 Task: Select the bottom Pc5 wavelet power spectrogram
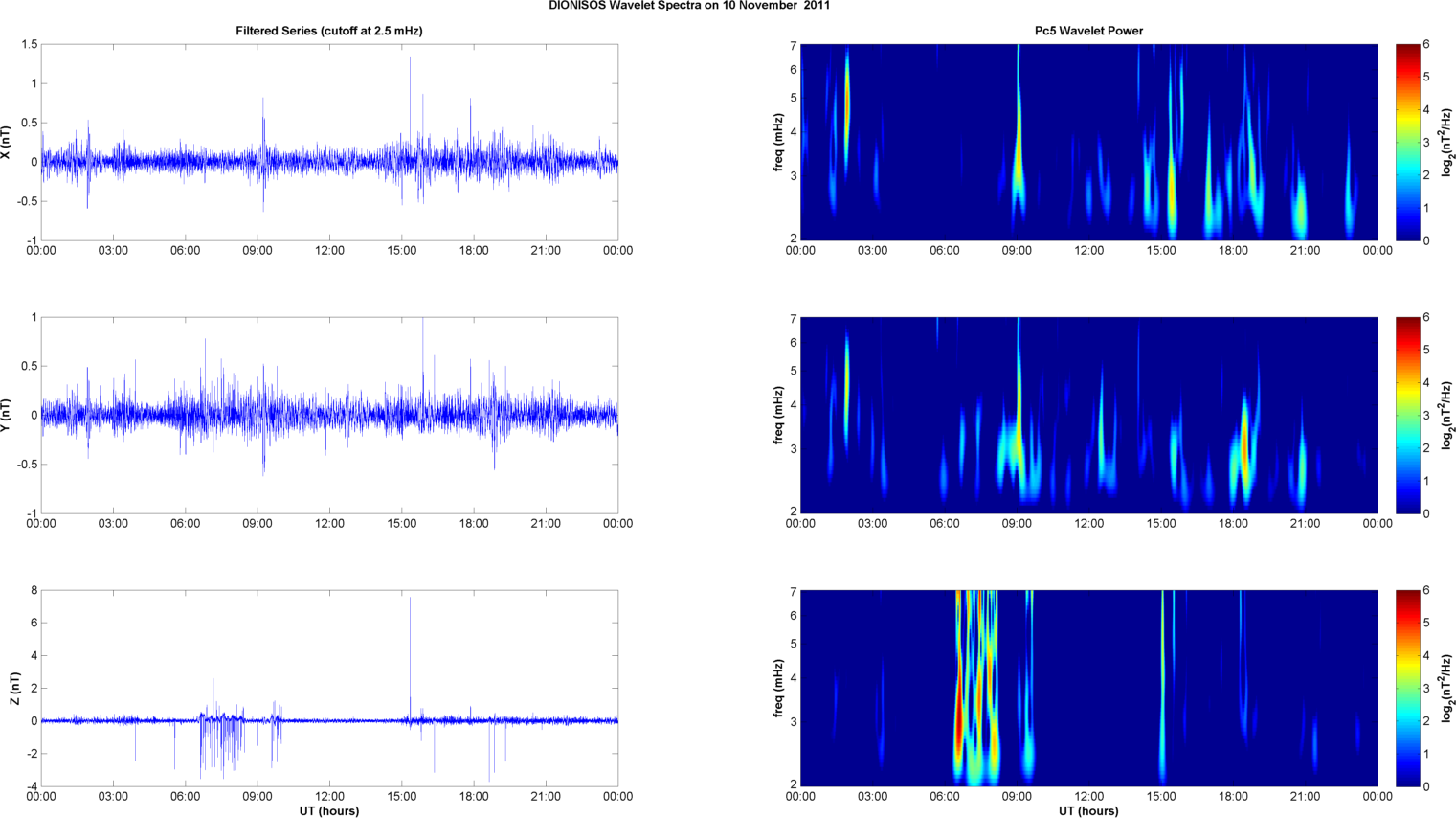pyautogui.click(x=1088, y=689)
